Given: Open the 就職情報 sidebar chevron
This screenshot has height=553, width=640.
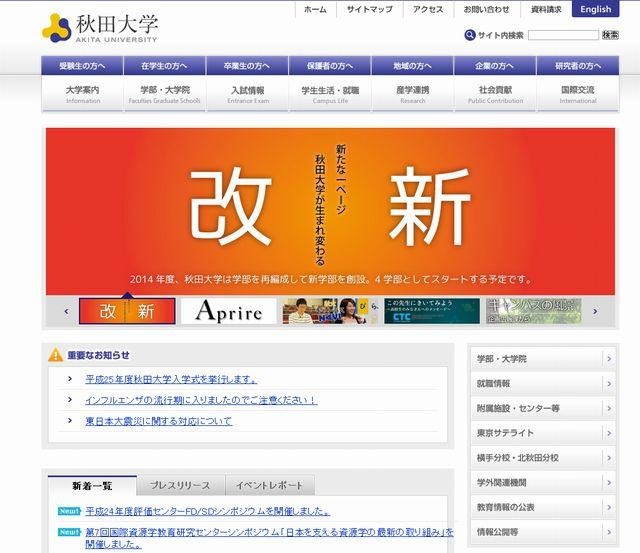Looking at the screenshot, I should pyautogui.click(x=609, y=384).
